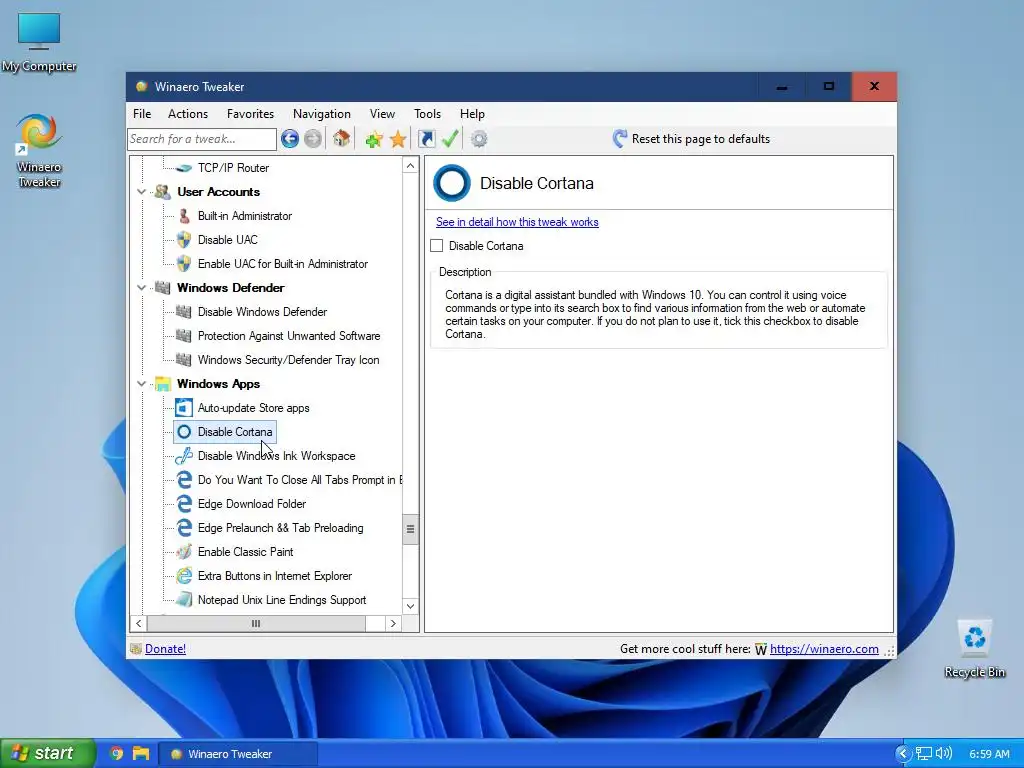This screenshot has height=768, width=1024.
Task: Click the volume speaker tray icon
Action: [944, 754]
